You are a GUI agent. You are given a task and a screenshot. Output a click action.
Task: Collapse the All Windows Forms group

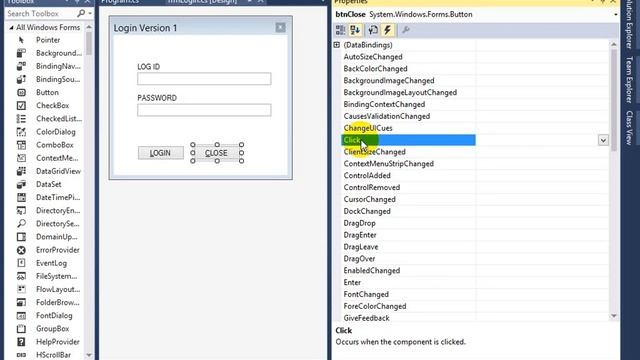click(x=11, y=27)
